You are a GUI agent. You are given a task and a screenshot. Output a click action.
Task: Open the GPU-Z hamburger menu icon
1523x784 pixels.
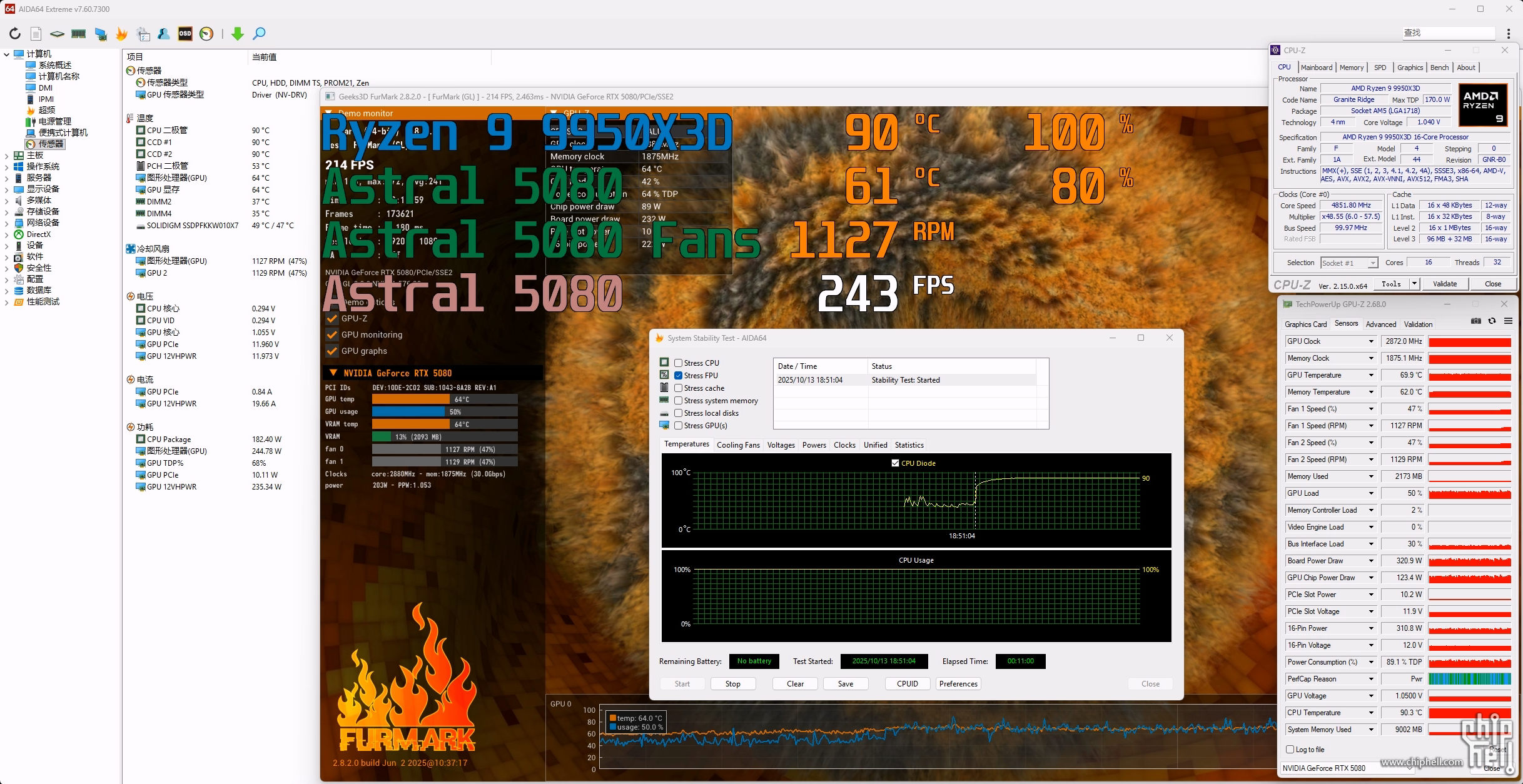tap(1508, 321)
